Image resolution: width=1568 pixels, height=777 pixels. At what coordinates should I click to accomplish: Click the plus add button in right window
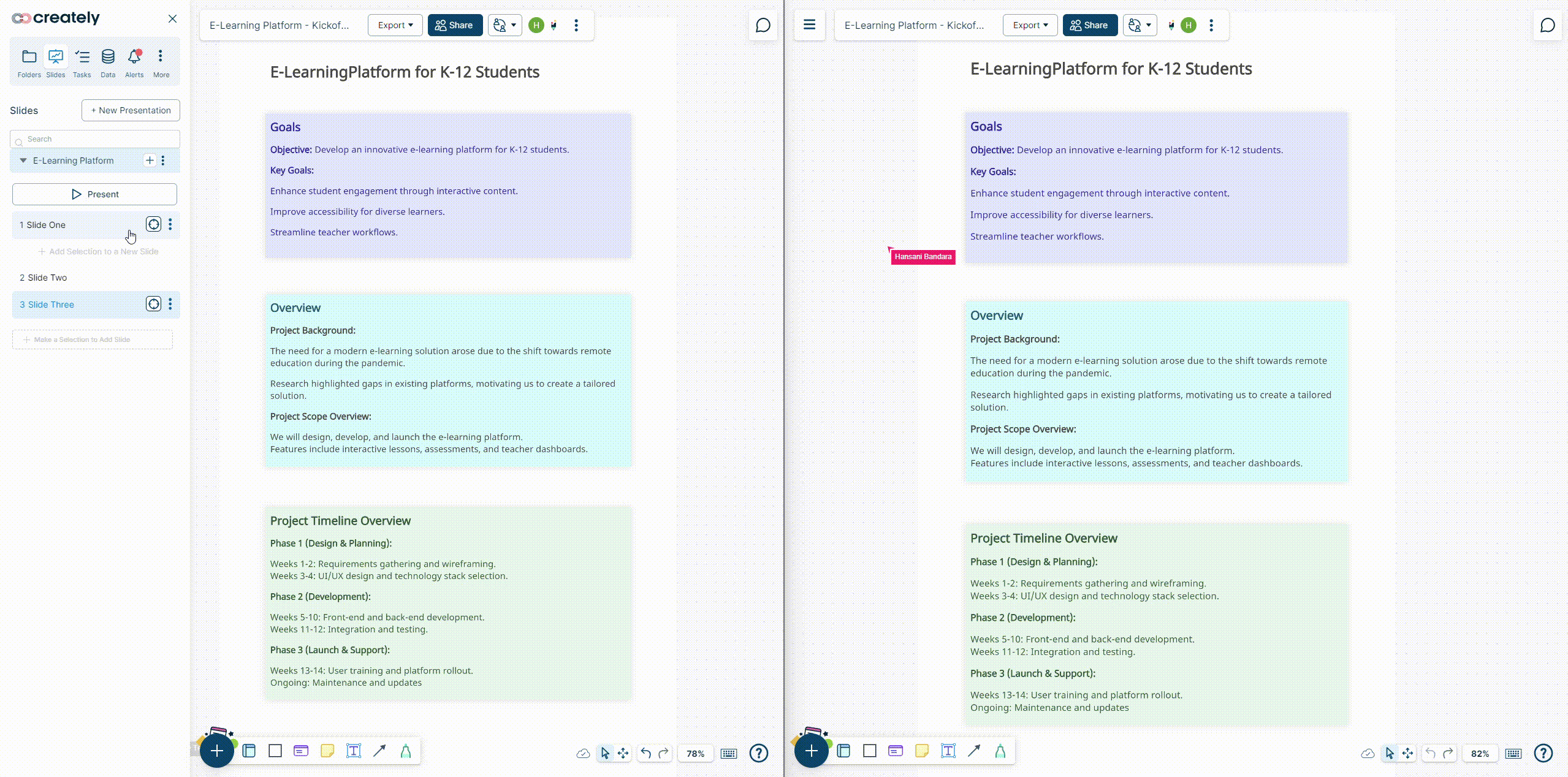(x=811, y=751)
